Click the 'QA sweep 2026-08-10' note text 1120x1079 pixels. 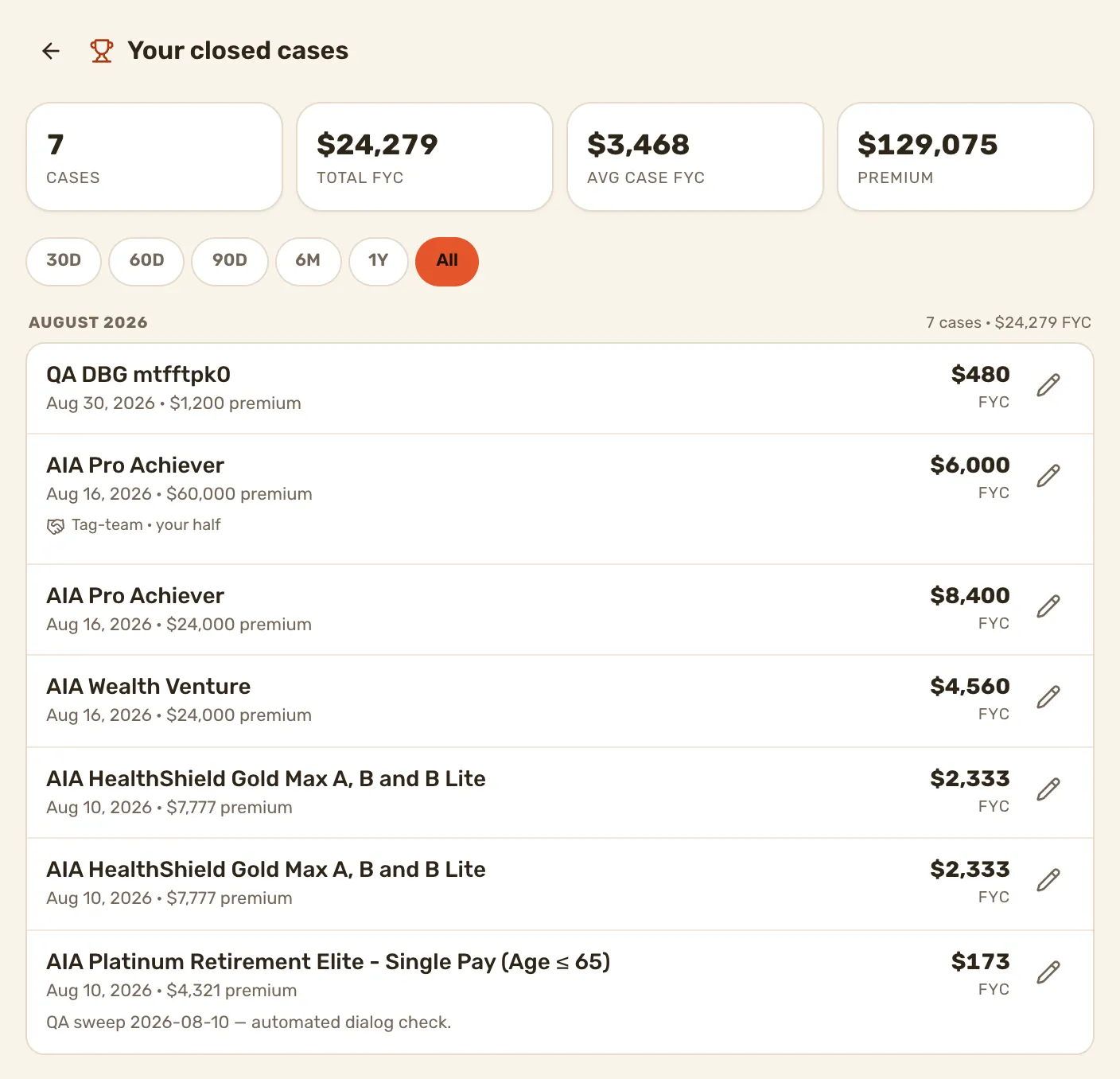[x=248, y=1023]
